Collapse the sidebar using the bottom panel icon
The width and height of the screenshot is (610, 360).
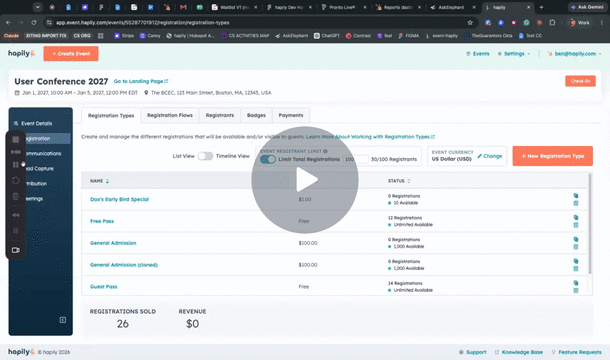coord(62,320)
